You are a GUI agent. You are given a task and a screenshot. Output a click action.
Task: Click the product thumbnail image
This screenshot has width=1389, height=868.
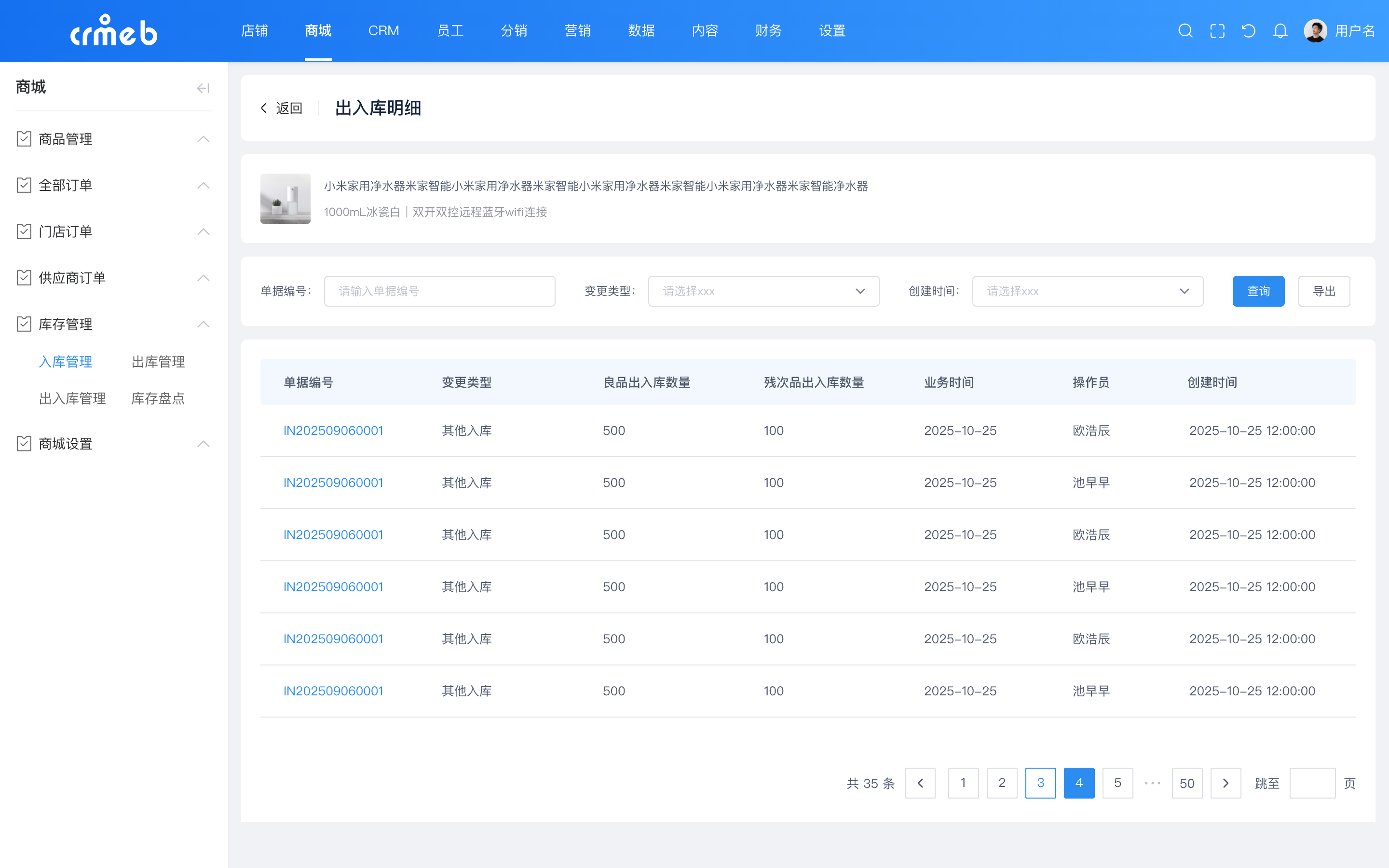click(285, 199)
